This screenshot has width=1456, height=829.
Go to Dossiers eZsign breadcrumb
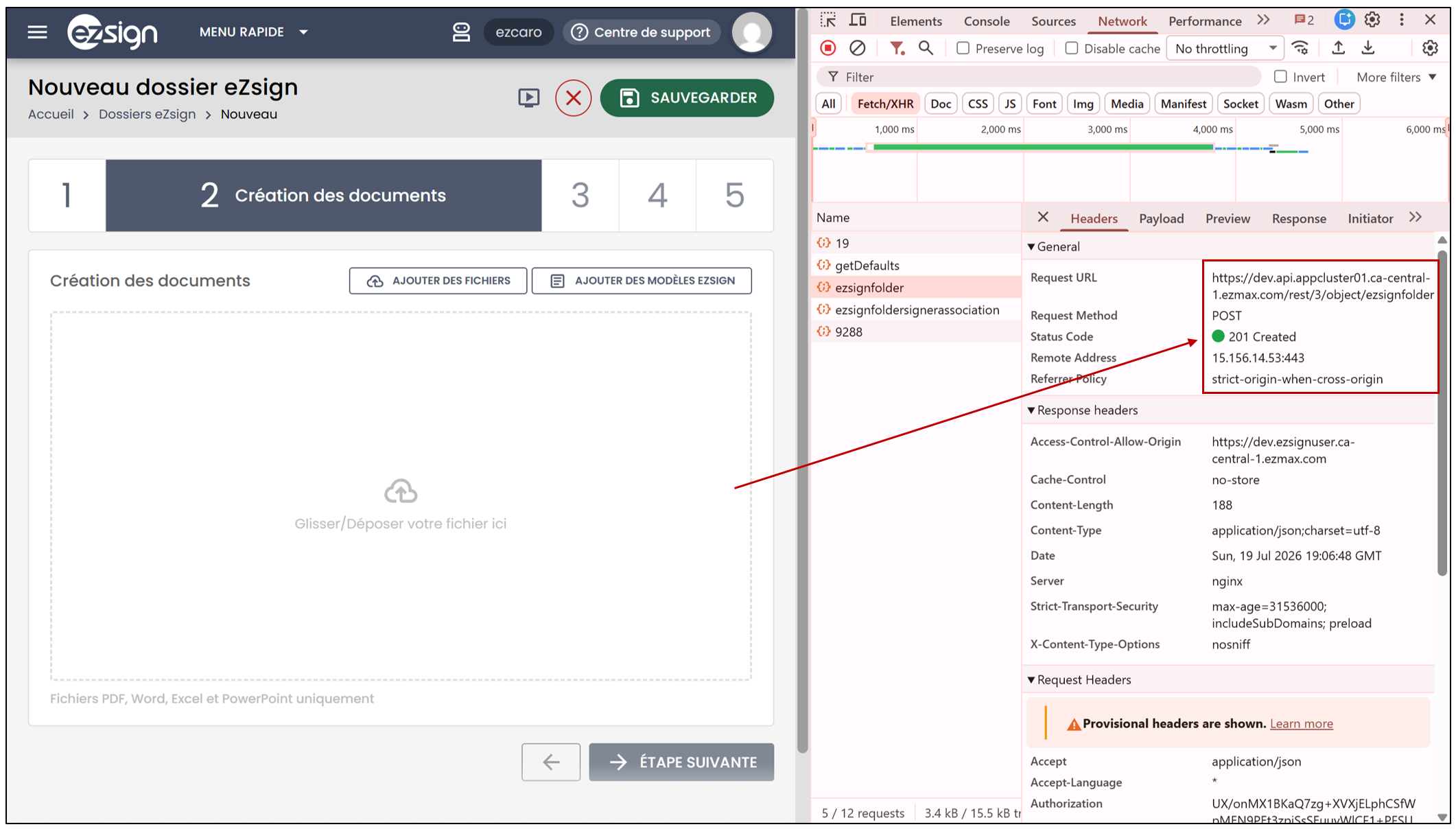point(147,114)
